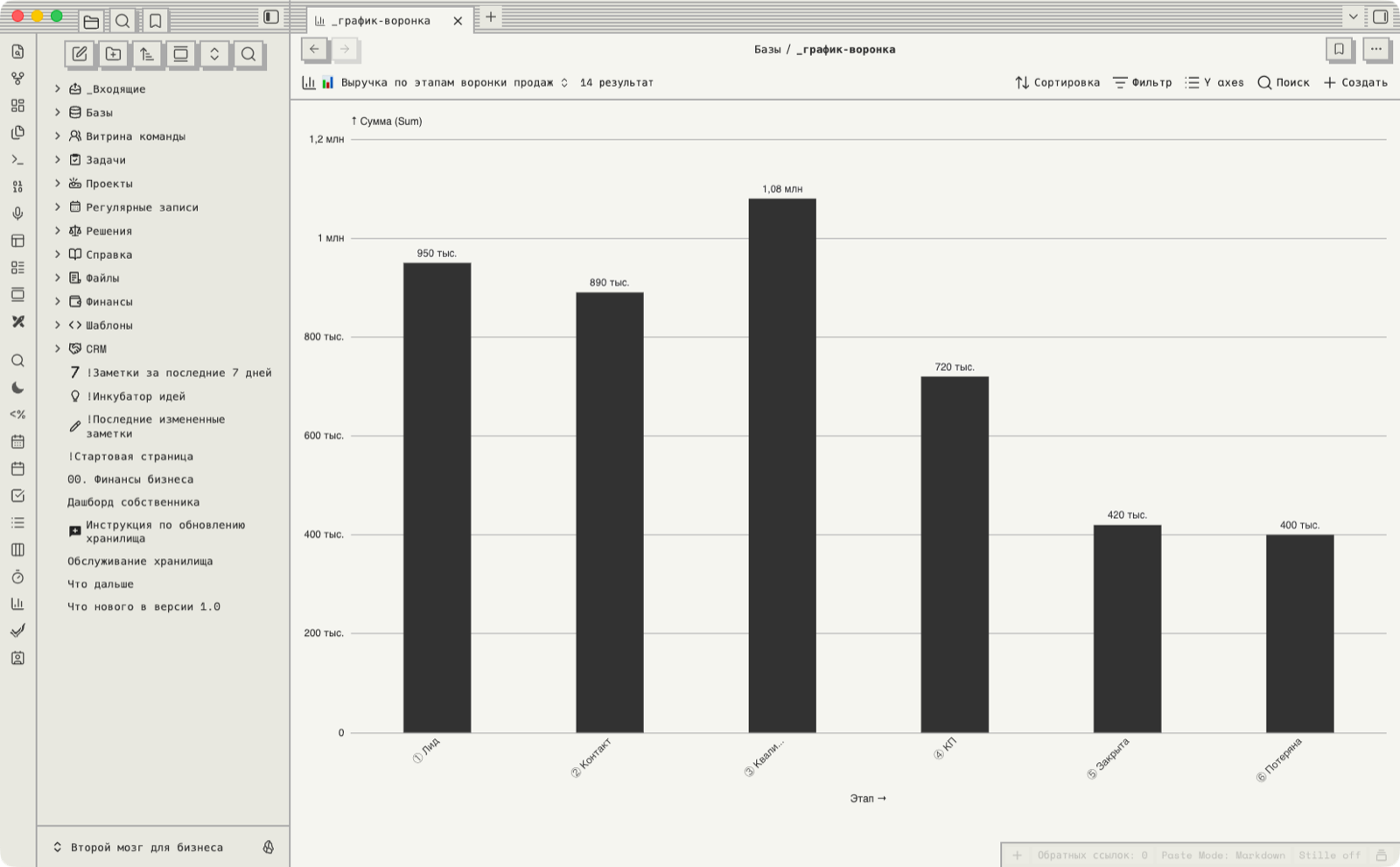1400x867 pixels.
Task: Click crossed tools ribbon icon
Action: [17, 322]
